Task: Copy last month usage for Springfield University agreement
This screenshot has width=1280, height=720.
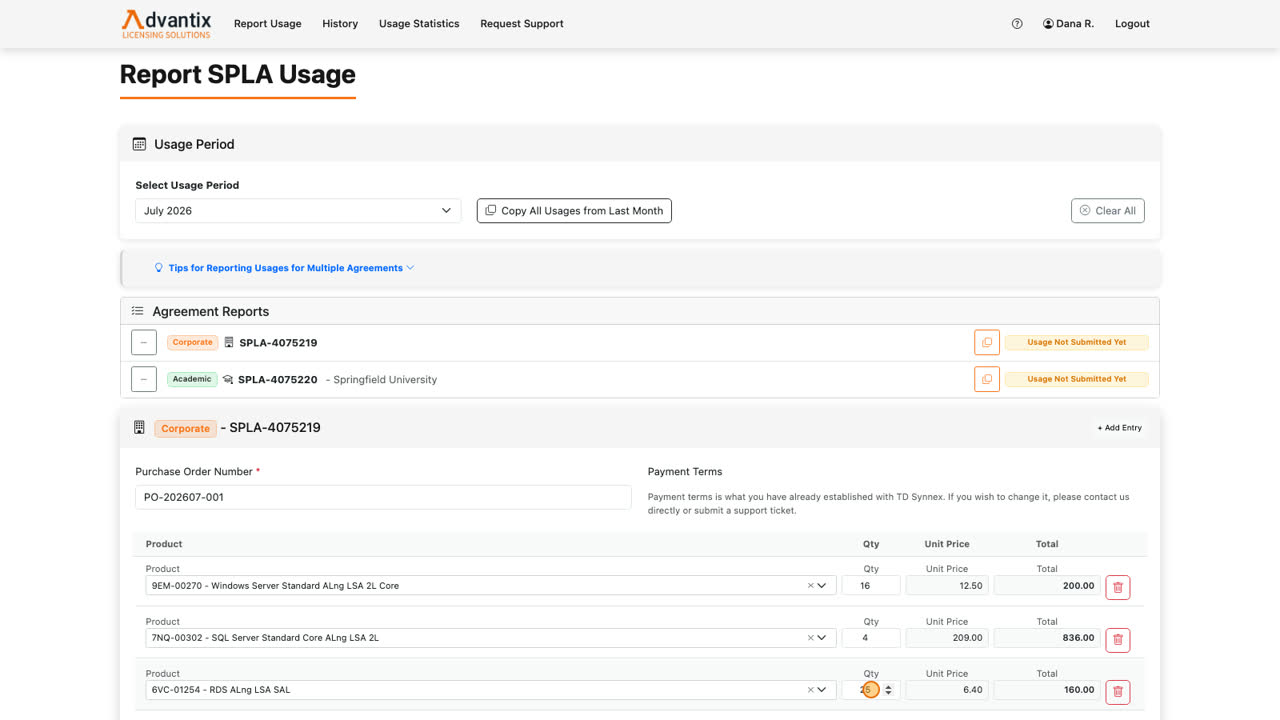Action: (987, 379)
